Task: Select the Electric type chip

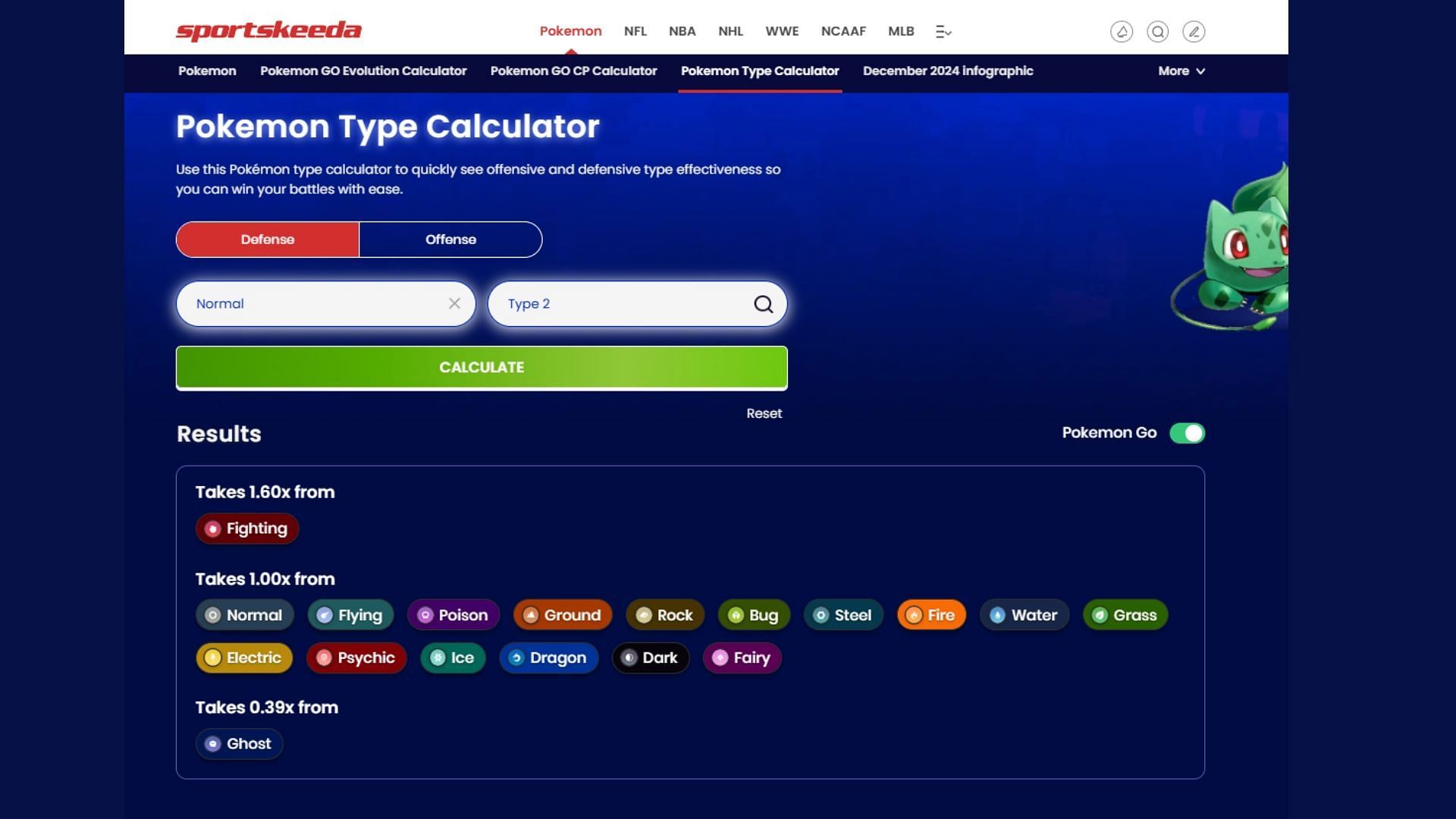Action: [244, 658]
